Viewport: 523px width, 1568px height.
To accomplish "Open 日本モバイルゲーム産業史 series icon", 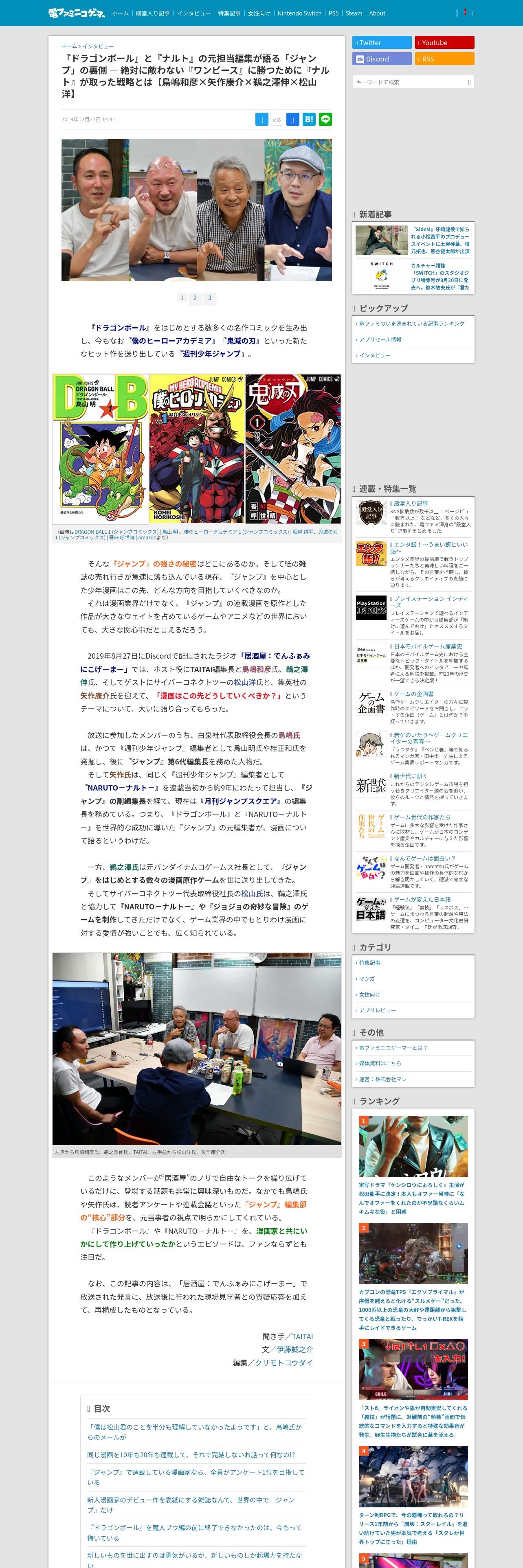I will (x=371, y=655).
